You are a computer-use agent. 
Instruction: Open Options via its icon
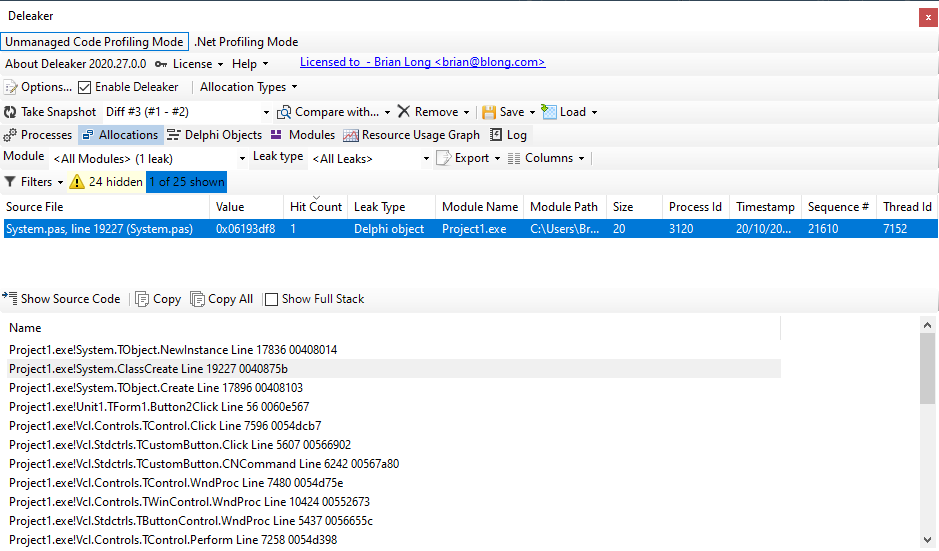(x=10, y=87)
